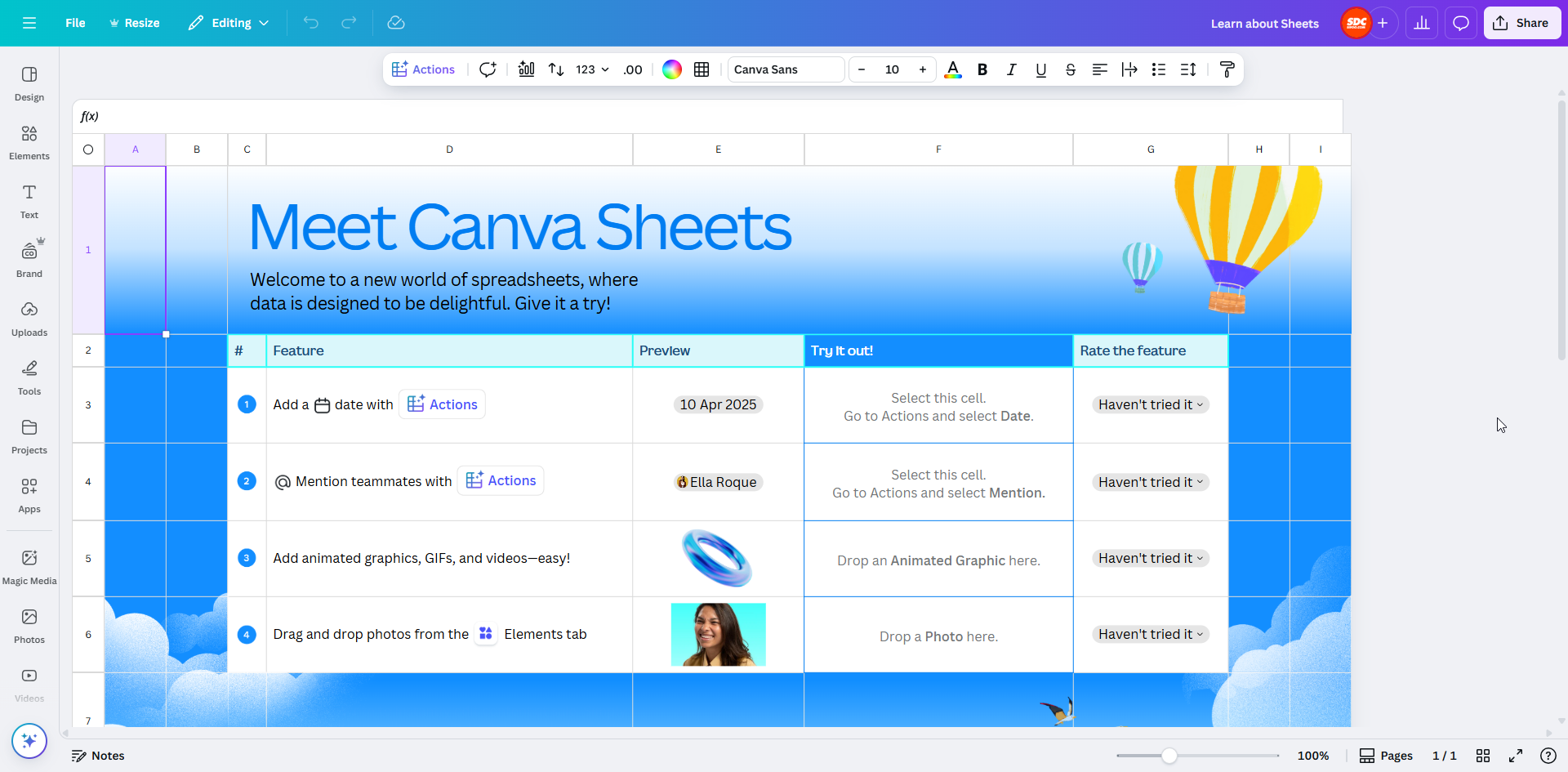The height and width of the screenshot is (772, 1568).
Task: Decrease font size with minus
Action: point(862,69)
